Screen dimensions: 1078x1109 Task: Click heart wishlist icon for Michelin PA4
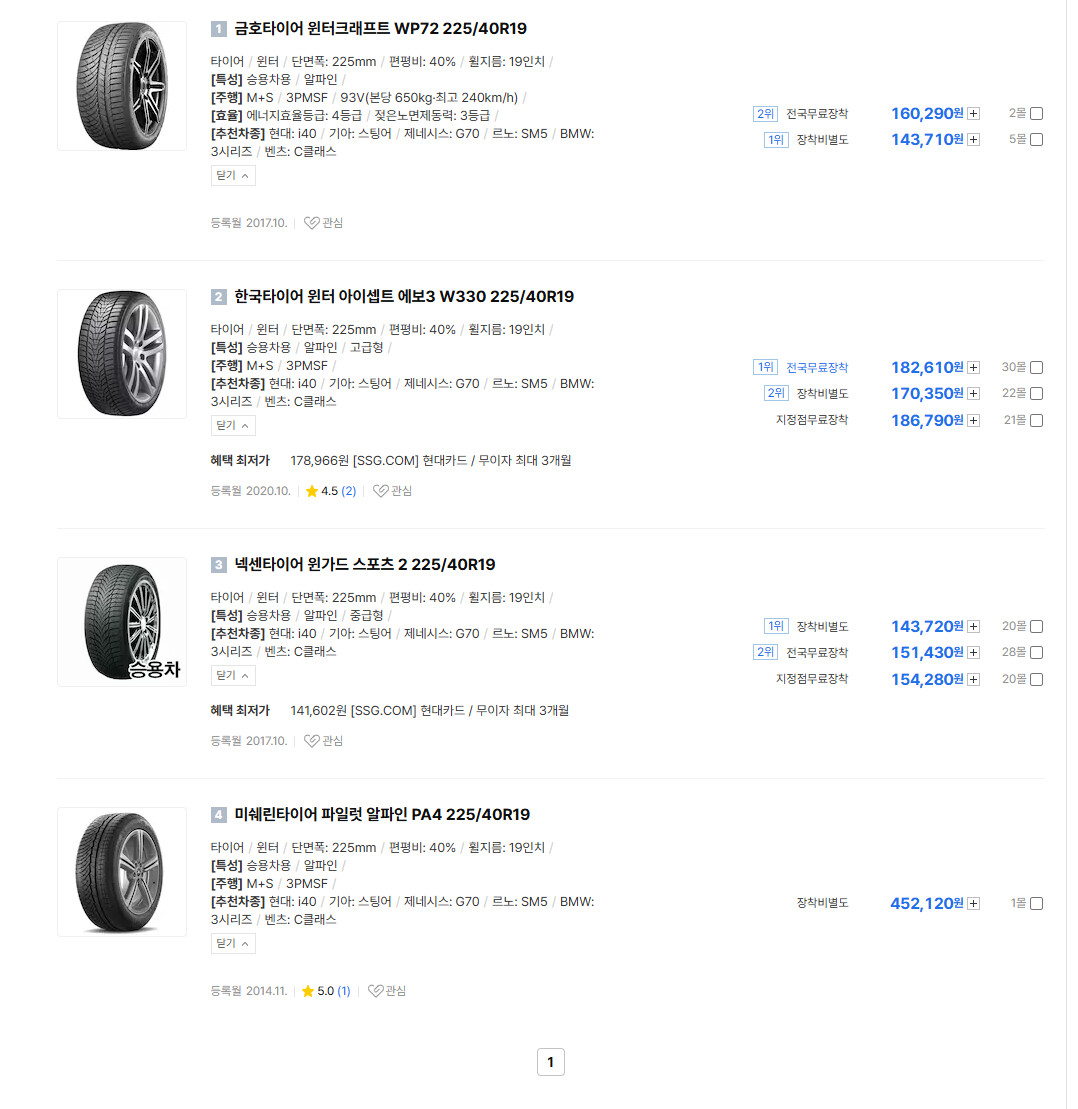pos(376,991)
